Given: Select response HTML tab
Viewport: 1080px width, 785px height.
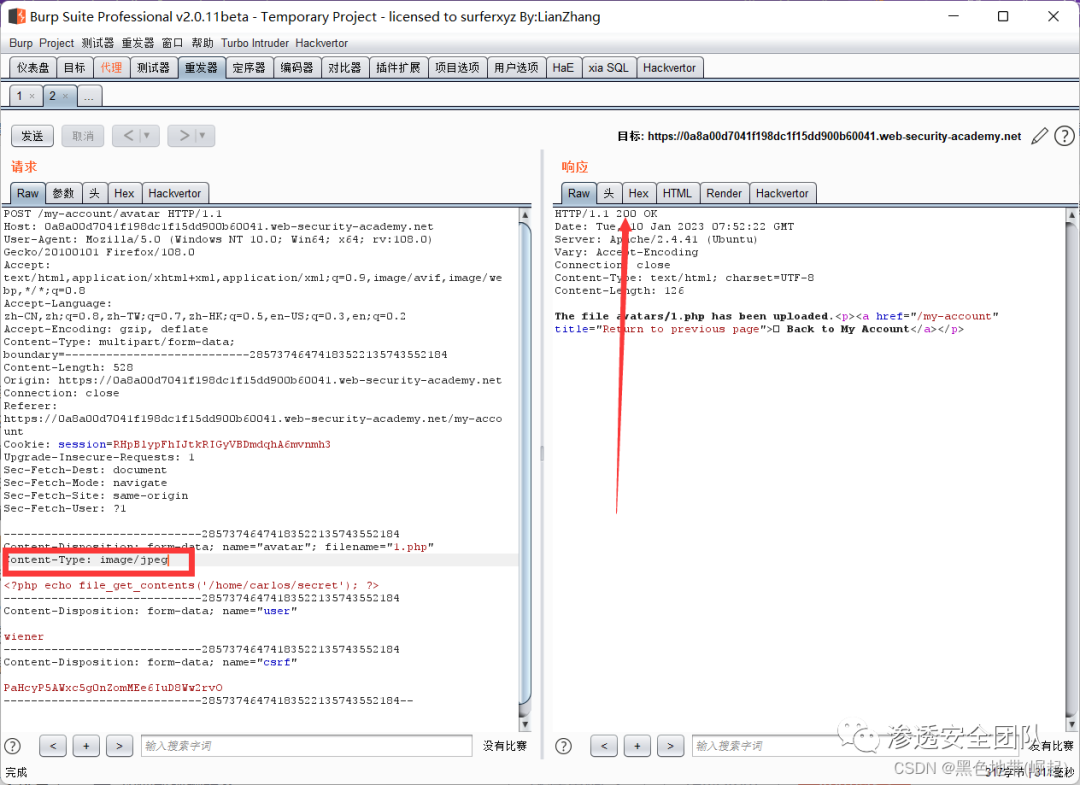Looking at the screenshot, I should [677, 193].
